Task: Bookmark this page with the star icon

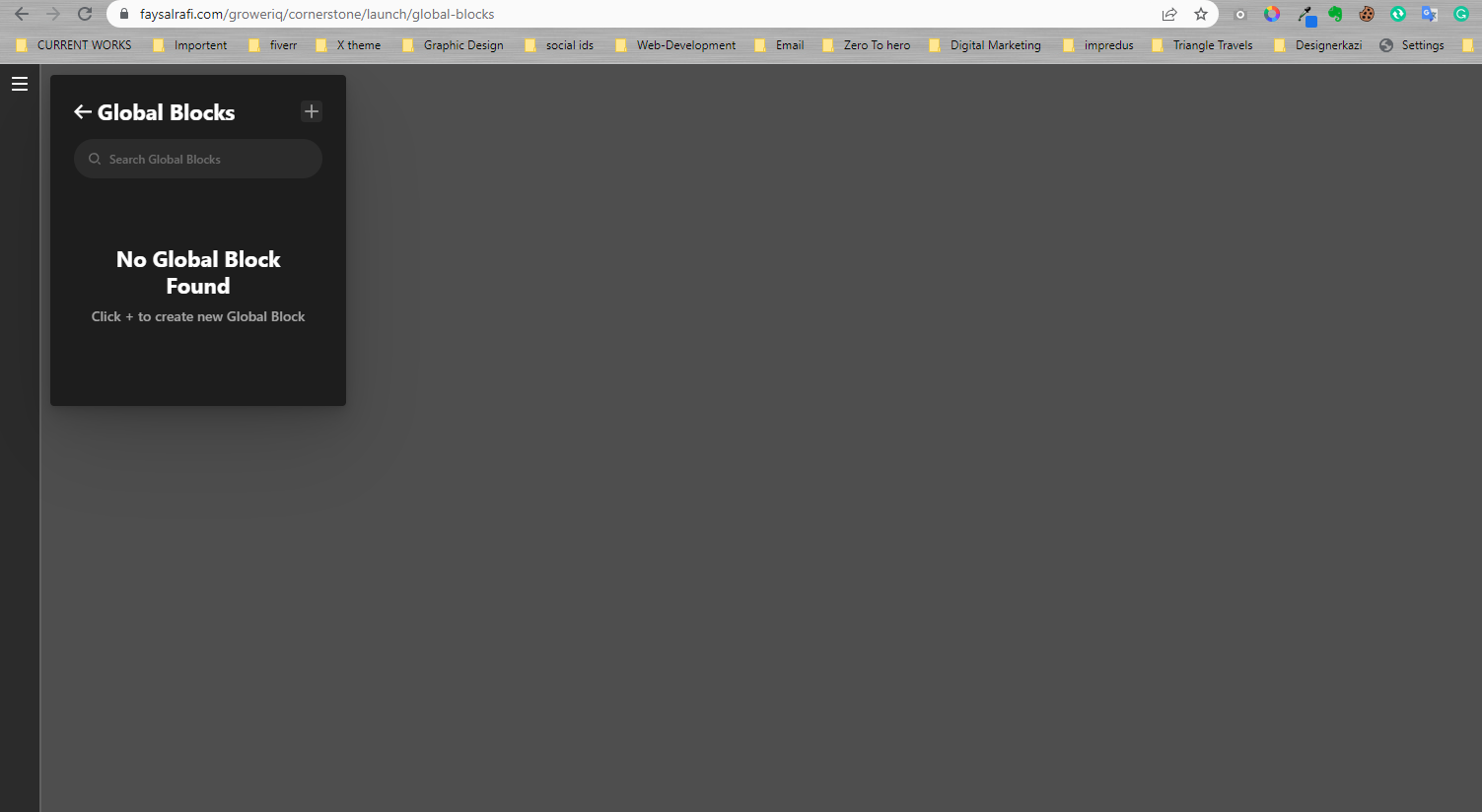Action: point(1200,14)
